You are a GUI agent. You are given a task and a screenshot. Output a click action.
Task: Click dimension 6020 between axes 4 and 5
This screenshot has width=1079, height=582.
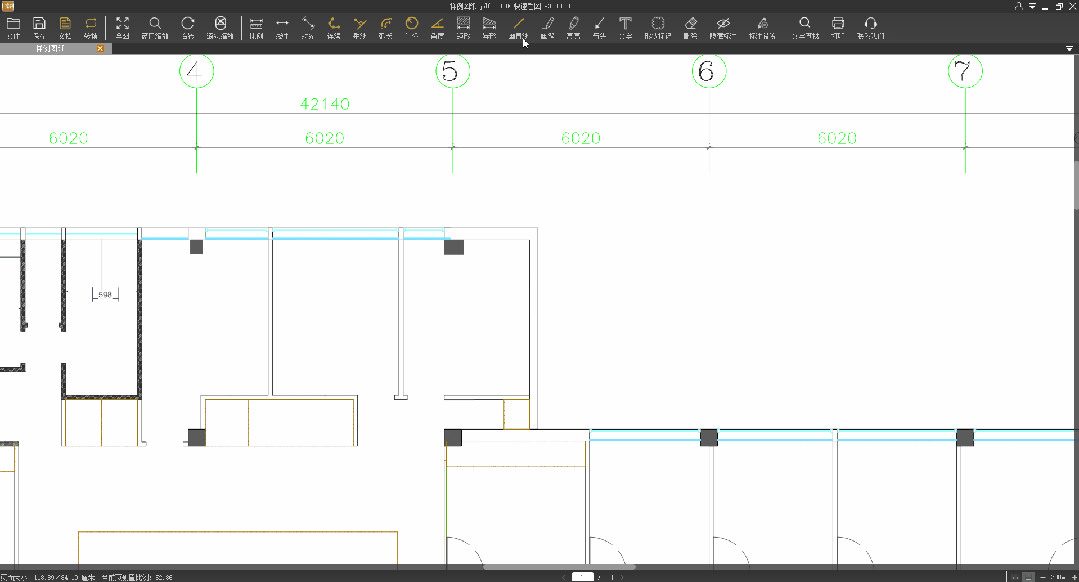click(x=325, y=138)
